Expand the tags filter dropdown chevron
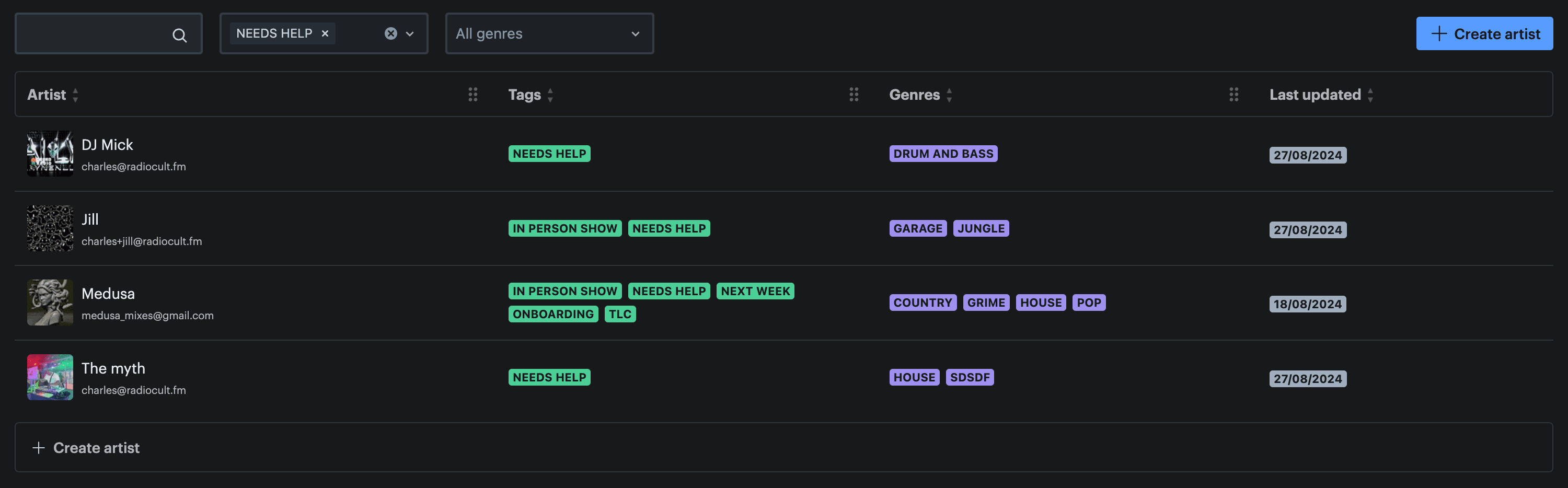Screen dimensions: 1568x488 [409, 33]
